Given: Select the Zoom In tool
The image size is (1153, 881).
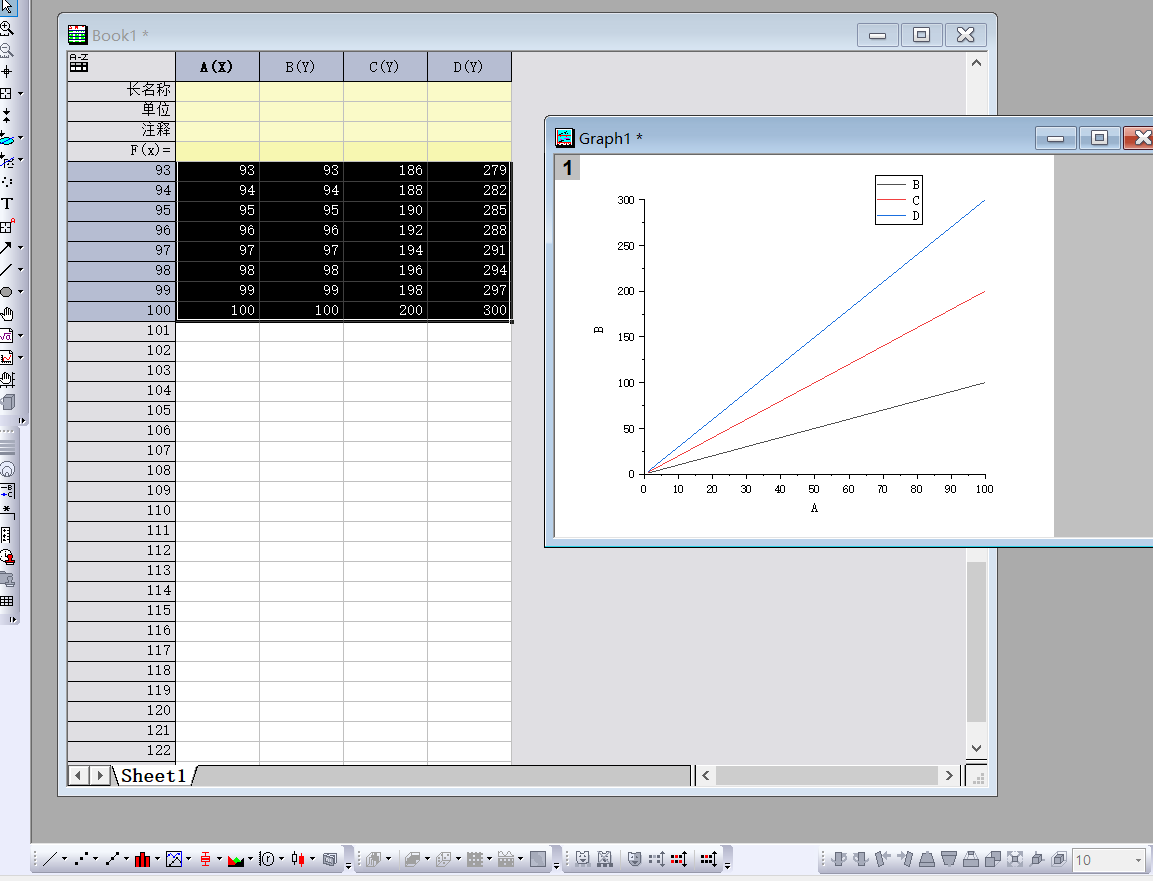Looking at the screenshot, I should pyautogui.click(x=7, y=29).
